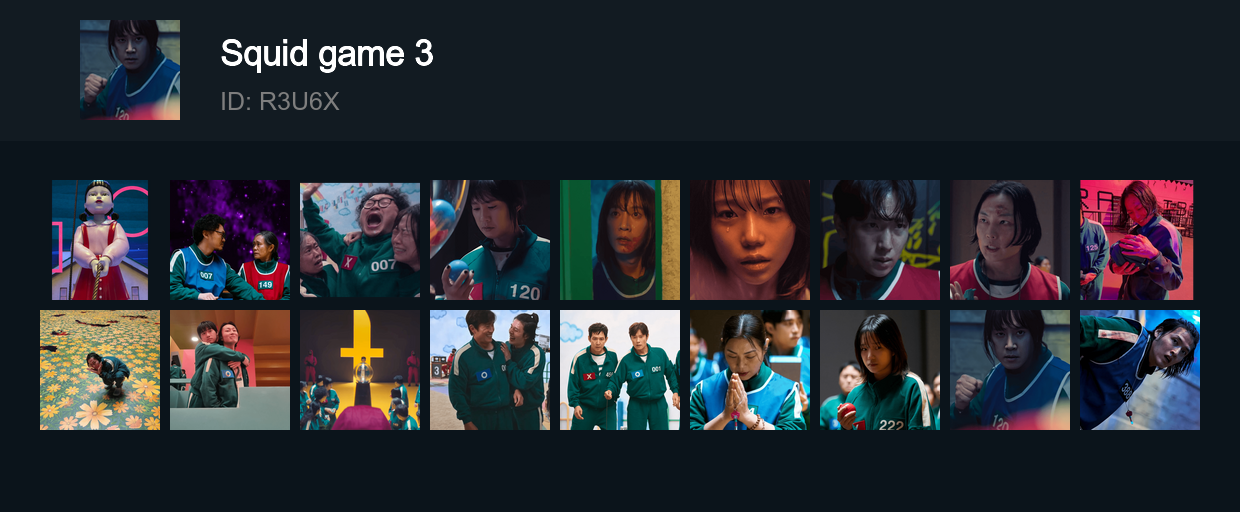1240x512 pixels.
Task: Open the red-vest player with bob hair thumbnail
Action: pyautogui.click(x=1010, y=240)
